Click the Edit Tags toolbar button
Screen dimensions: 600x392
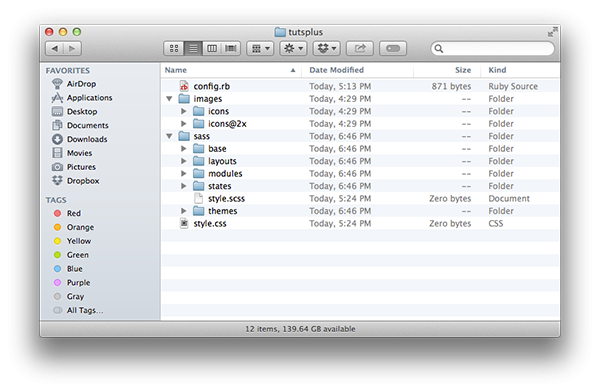point(393,48)
